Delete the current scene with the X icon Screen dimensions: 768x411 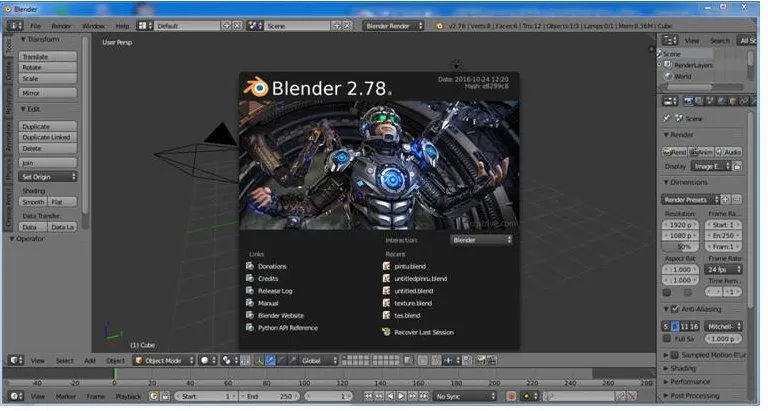point(347,25)
